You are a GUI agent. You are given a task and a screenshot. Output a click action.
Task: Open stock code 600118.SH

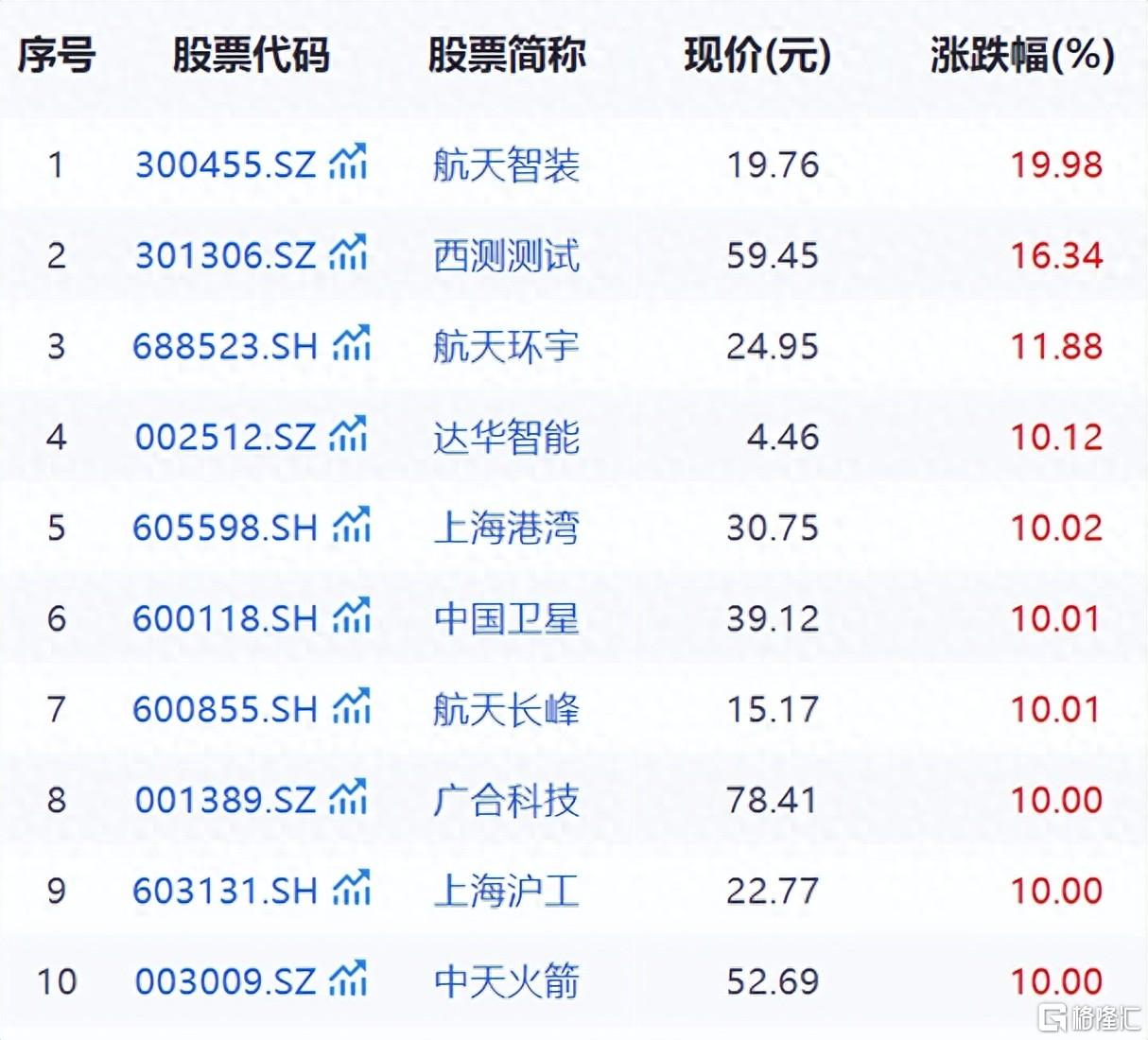point(225,619)
